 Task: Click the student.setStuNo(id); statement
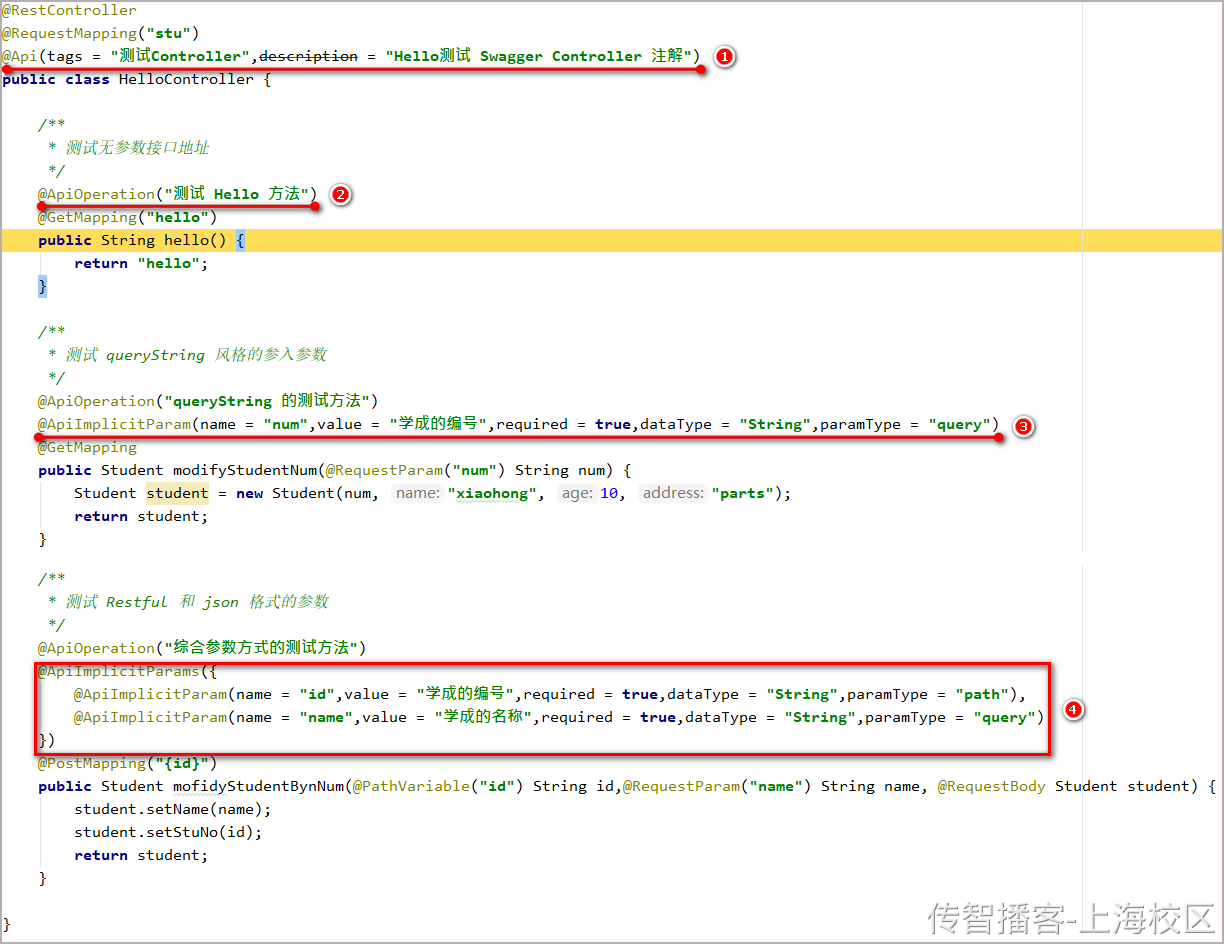168,832
